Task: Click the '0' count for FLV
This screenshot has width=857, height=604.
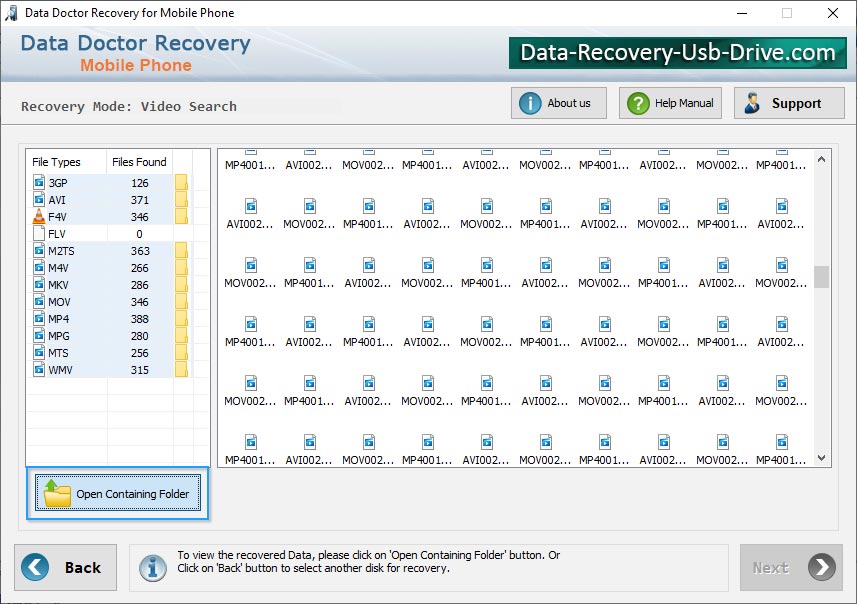Action: coord(139,234)
